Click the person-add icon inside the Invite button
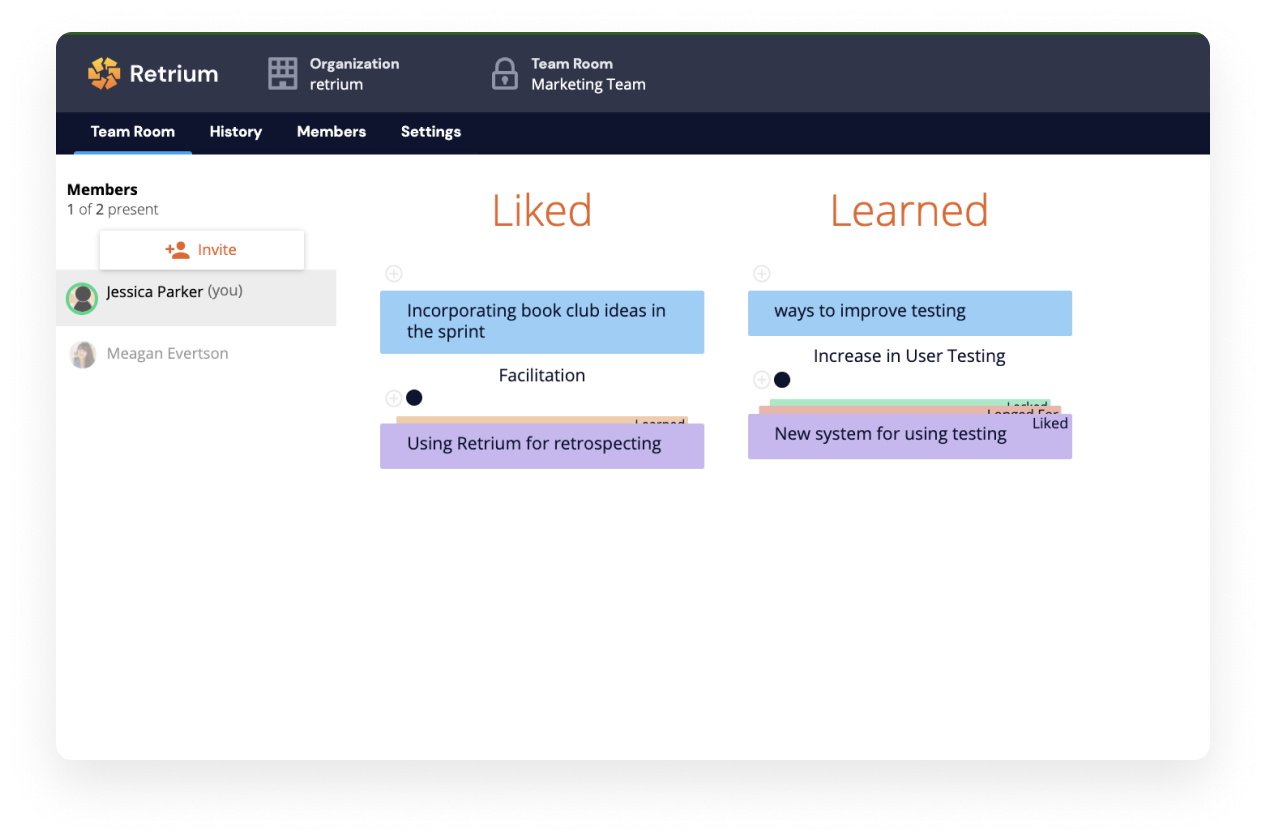 [x=178, y=249]
